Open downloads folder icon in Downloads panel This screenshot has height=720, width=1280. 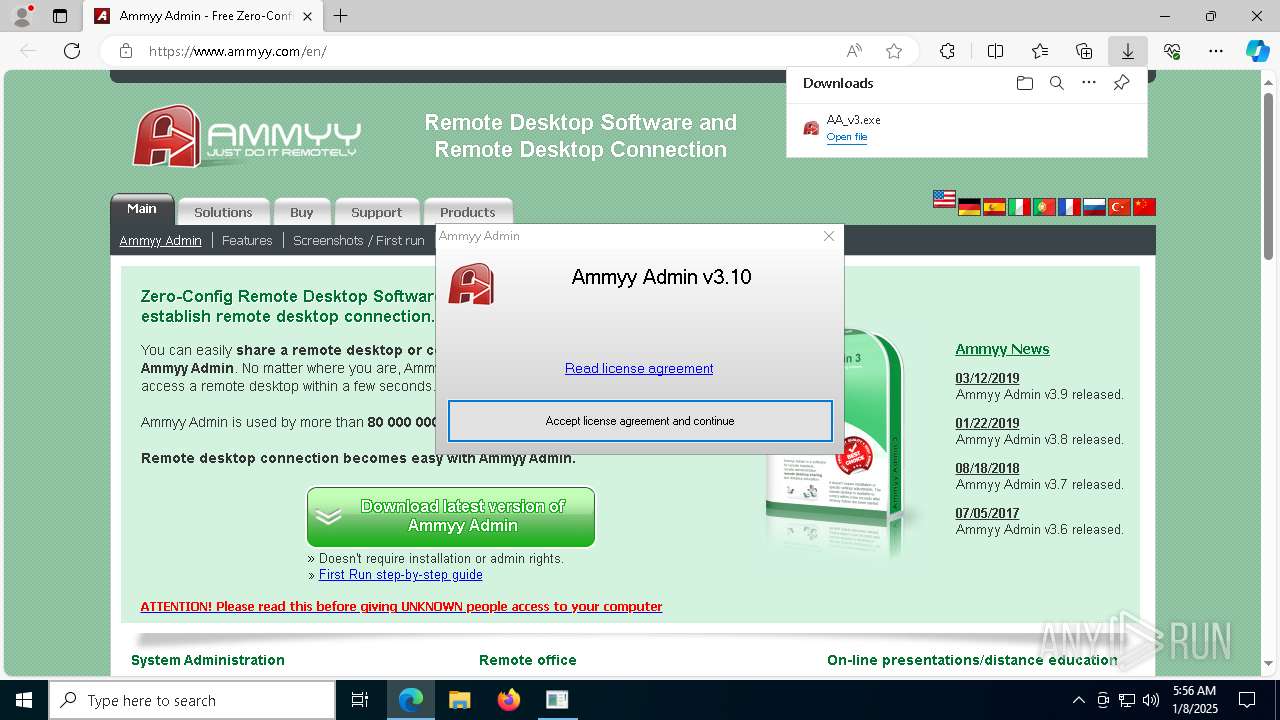click(x=1024, y=83)
